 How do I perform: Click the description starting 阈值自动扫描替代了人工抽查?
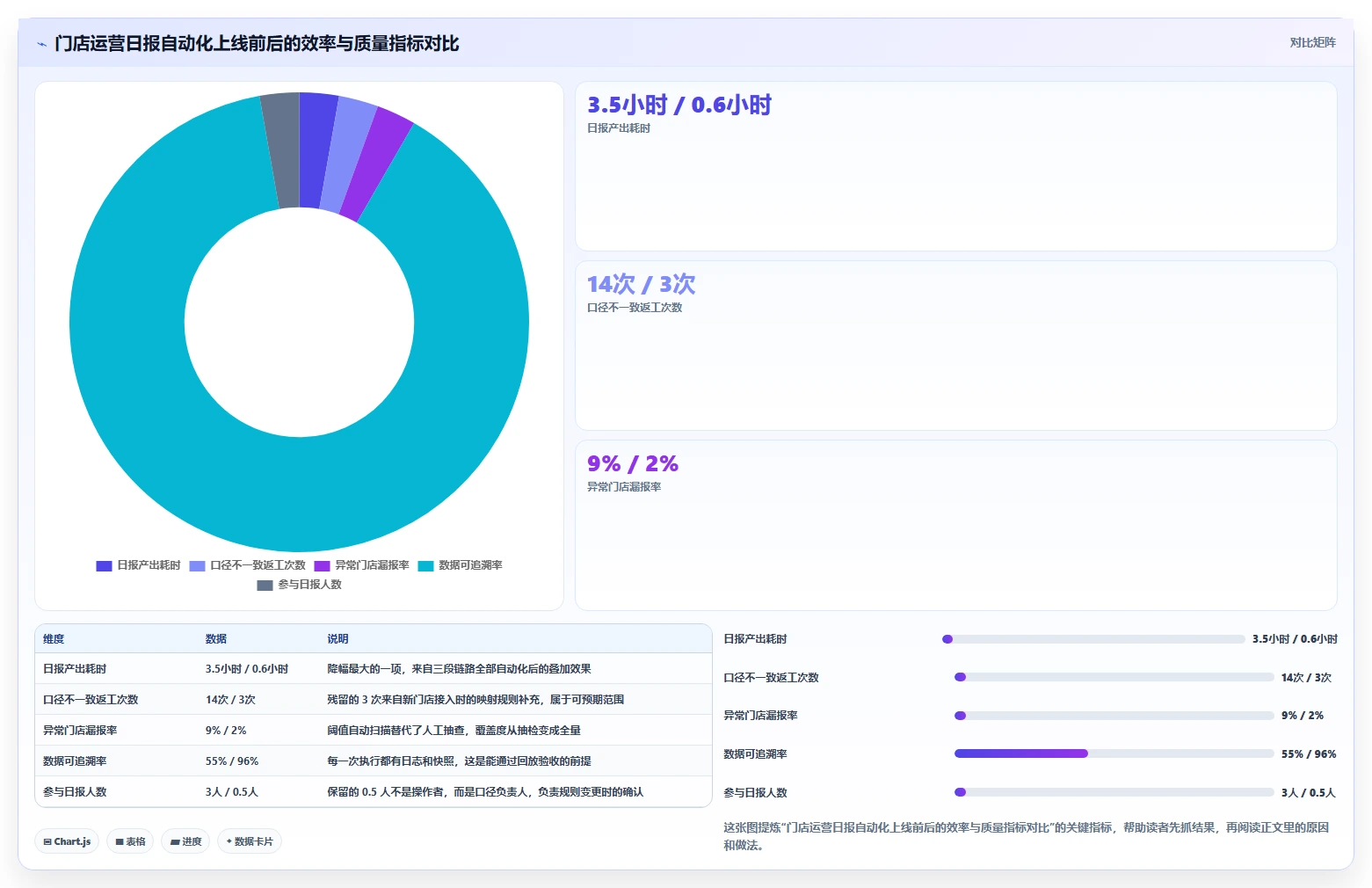(x=454, y=731)
